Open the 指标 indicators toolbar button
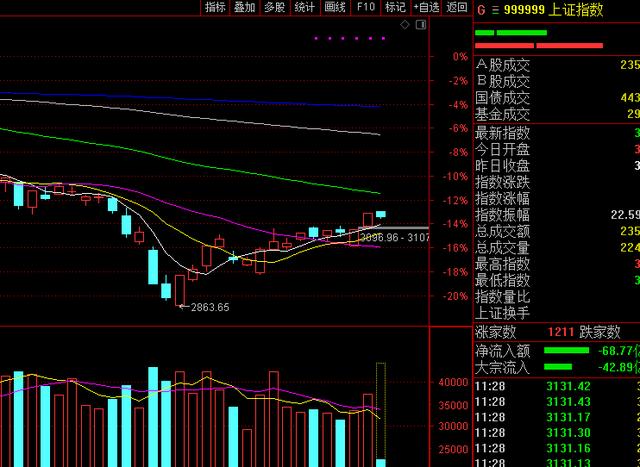The image size is (640, 467). [x=215, y=7]
